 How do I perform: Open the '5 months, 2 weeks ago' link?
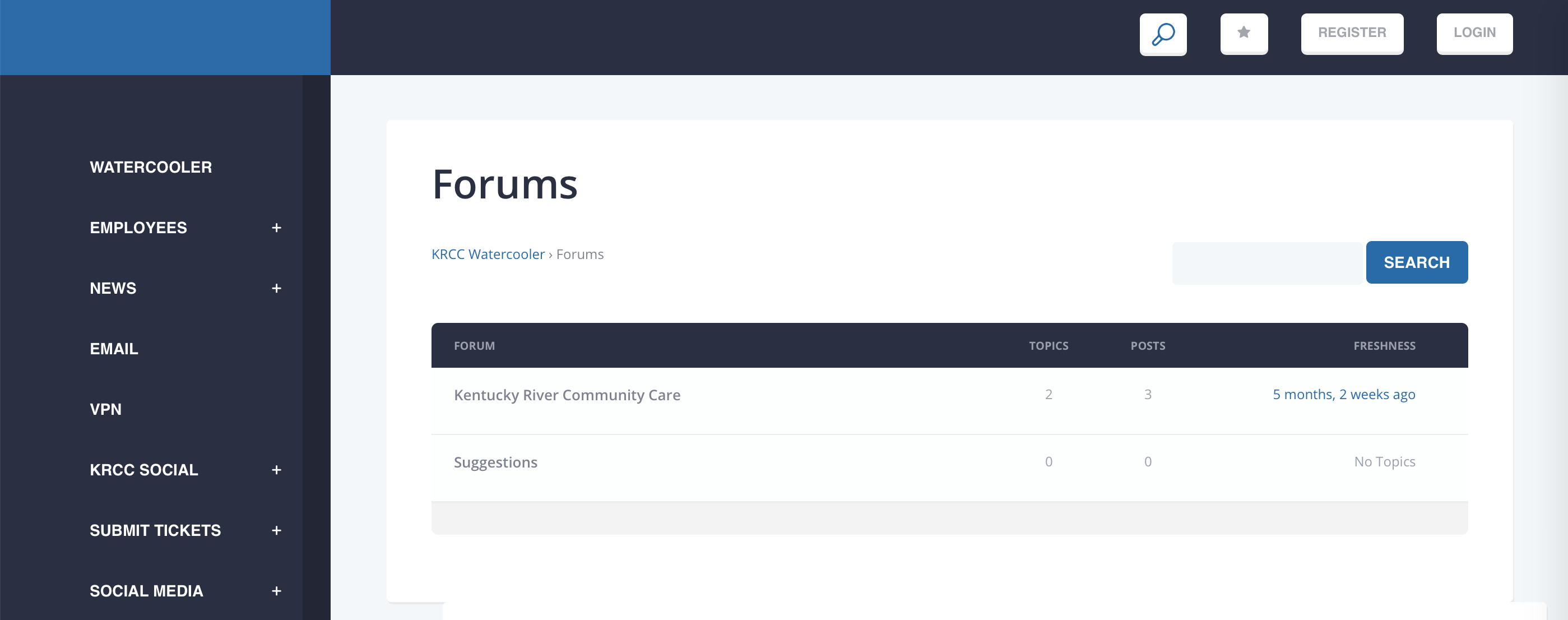pos(1343,394)
